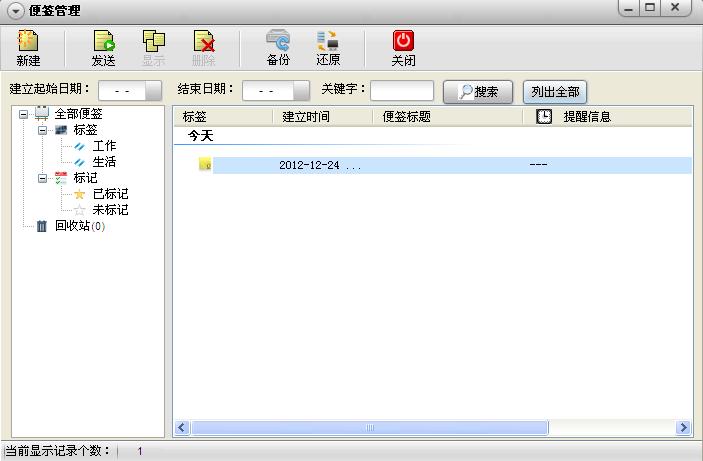Click the 发送 send note icon
Screen dimensions: 703x461
point(104,41)
